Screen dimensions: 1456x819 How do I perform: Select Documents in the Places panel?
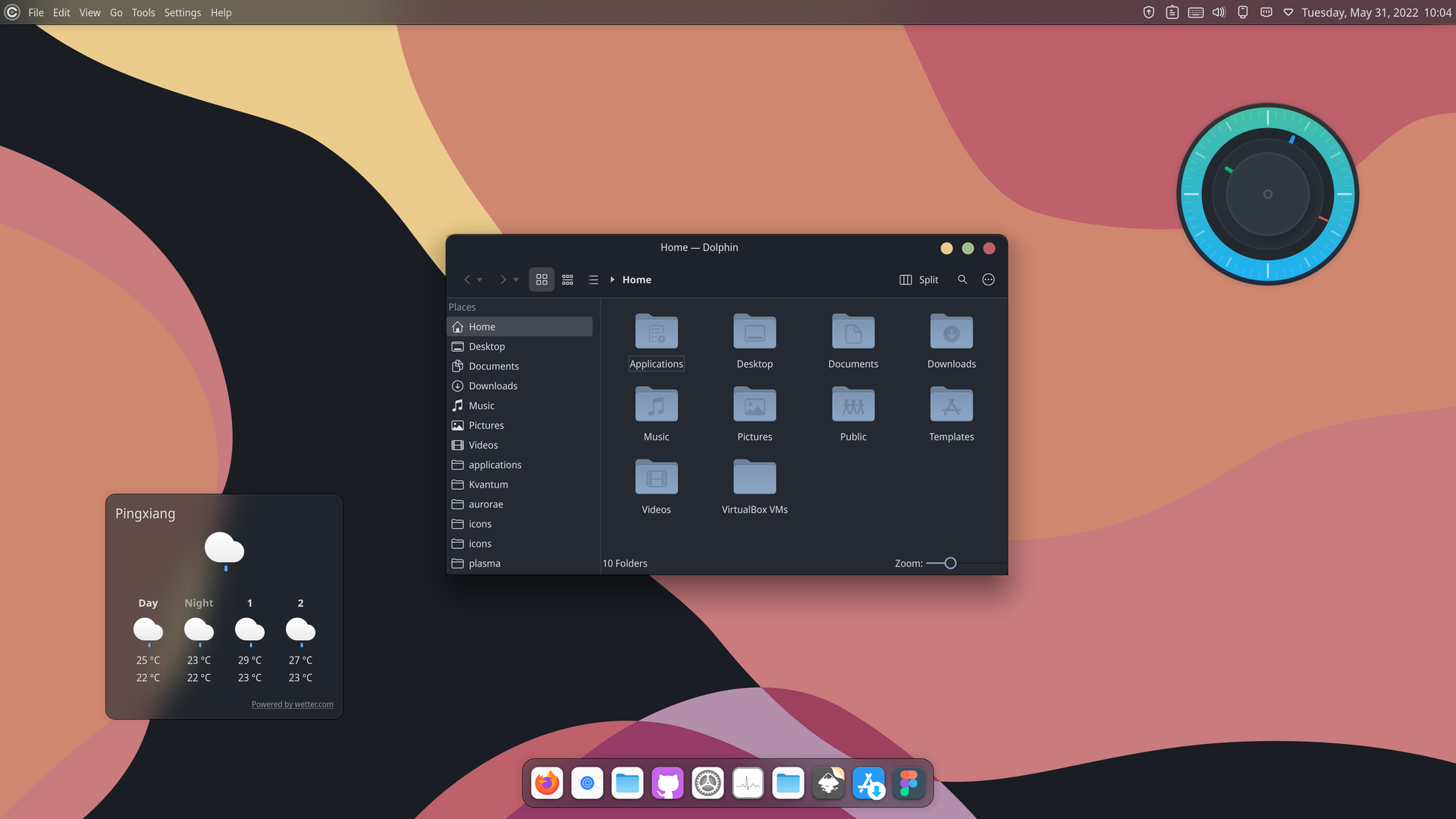(519, 366)
